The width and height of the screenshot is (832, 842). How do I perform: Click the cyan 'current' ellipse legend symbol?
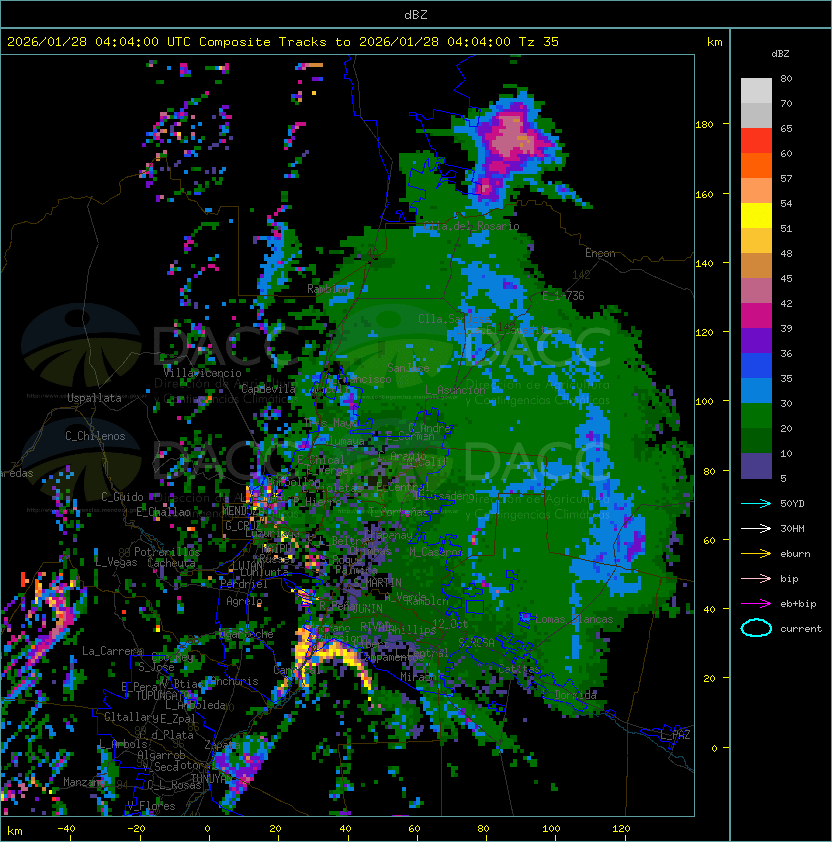(x=756, y=628)
